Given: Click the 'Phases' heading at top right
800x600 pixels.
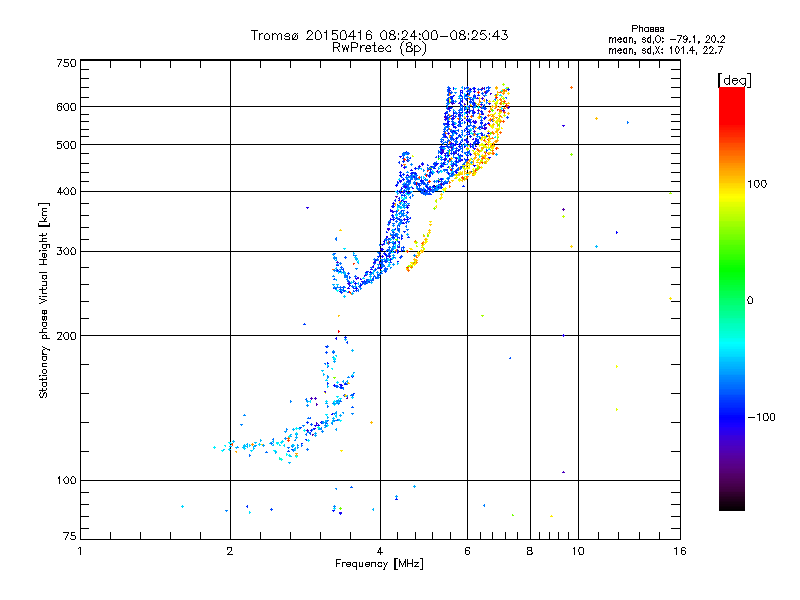Looking at the screenshot, I should coord(647,29).
